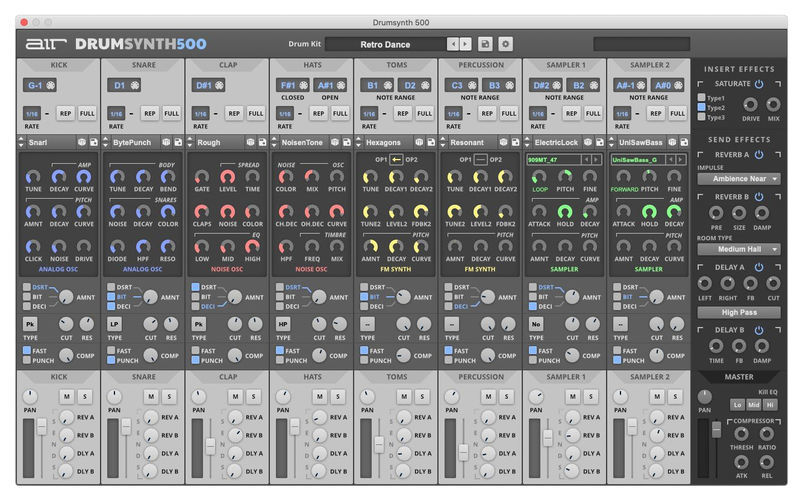Toggle the Reverb B power icon

click(x=759, y=196)
